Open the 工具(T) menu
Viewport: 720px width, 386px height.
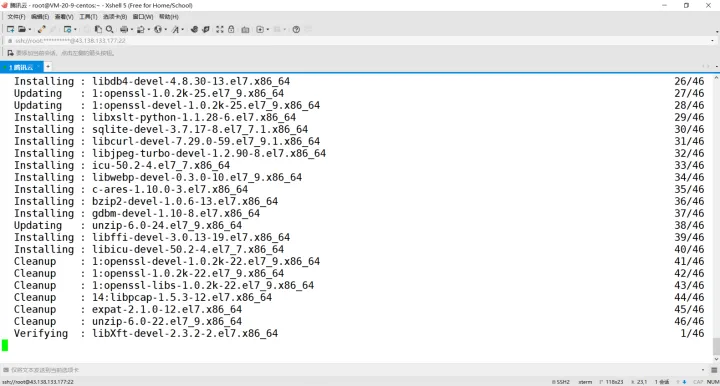(x=88, y=17)
